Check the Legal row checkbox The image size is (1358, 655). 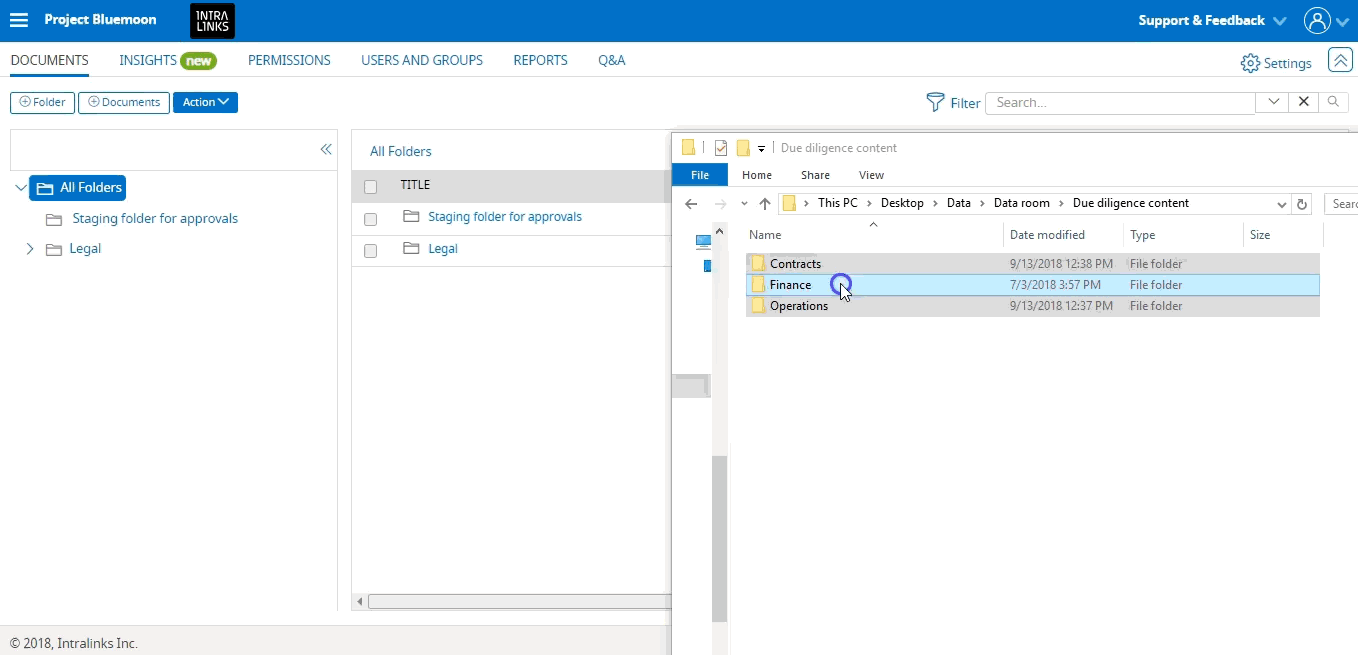tap(371, 251)
